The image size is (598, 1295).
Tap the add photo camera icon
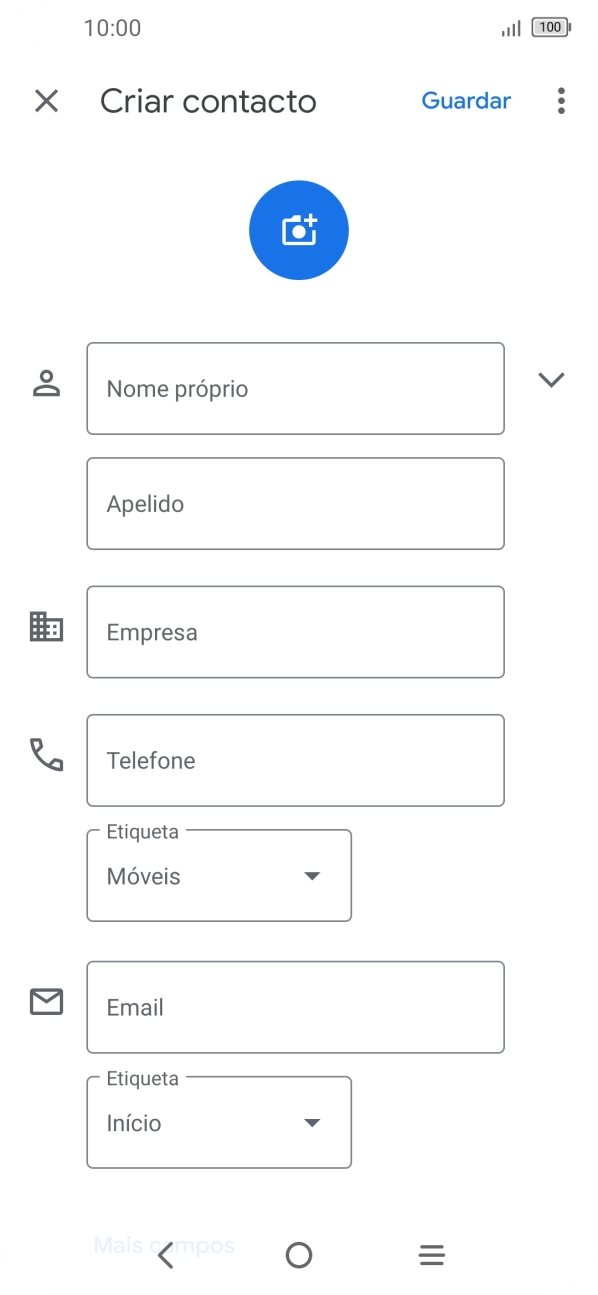click(x=298, y=229)
